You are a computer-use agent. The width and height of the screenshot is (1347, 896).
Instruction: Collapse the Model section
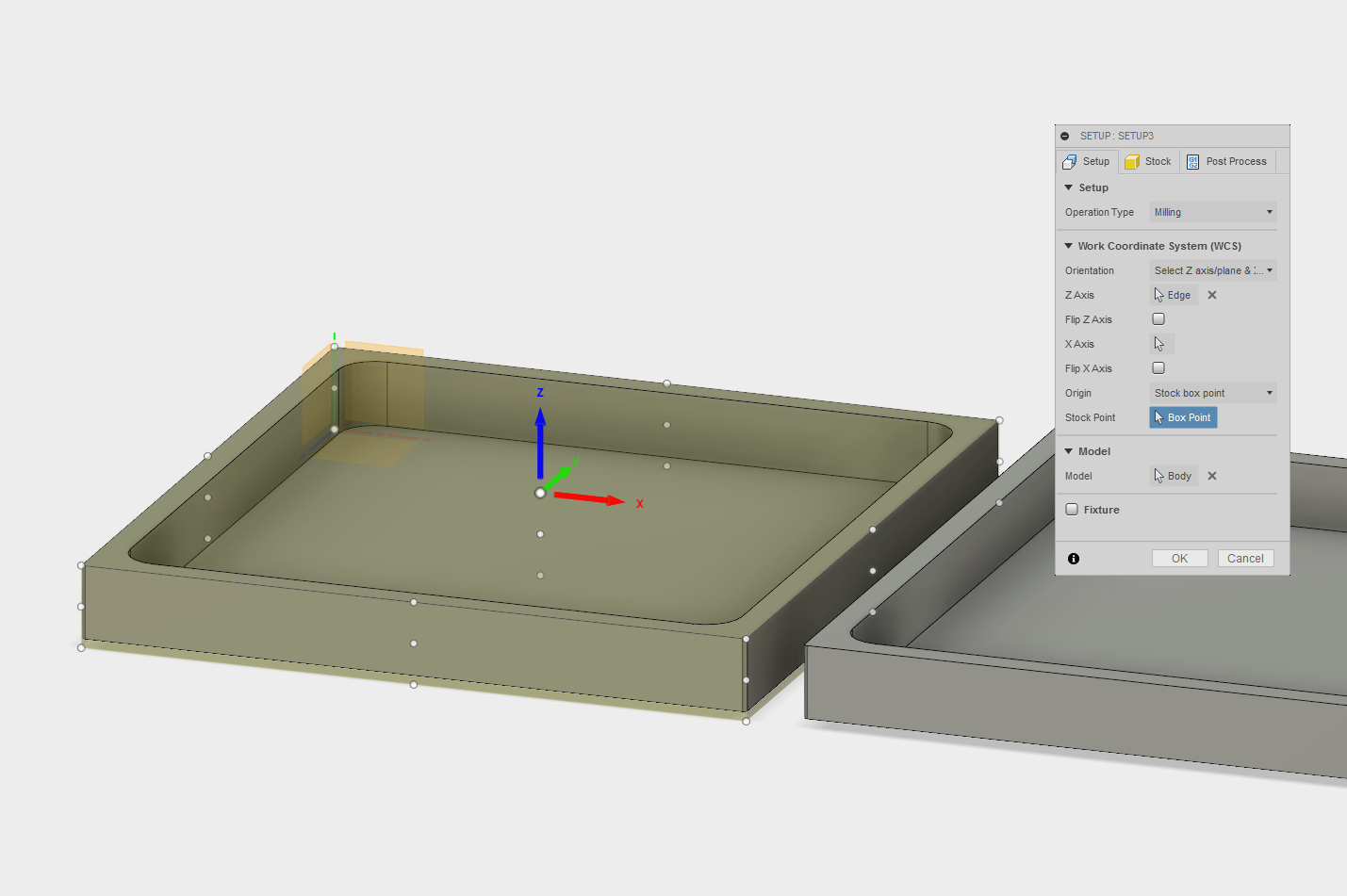(x=1069, y=451)
